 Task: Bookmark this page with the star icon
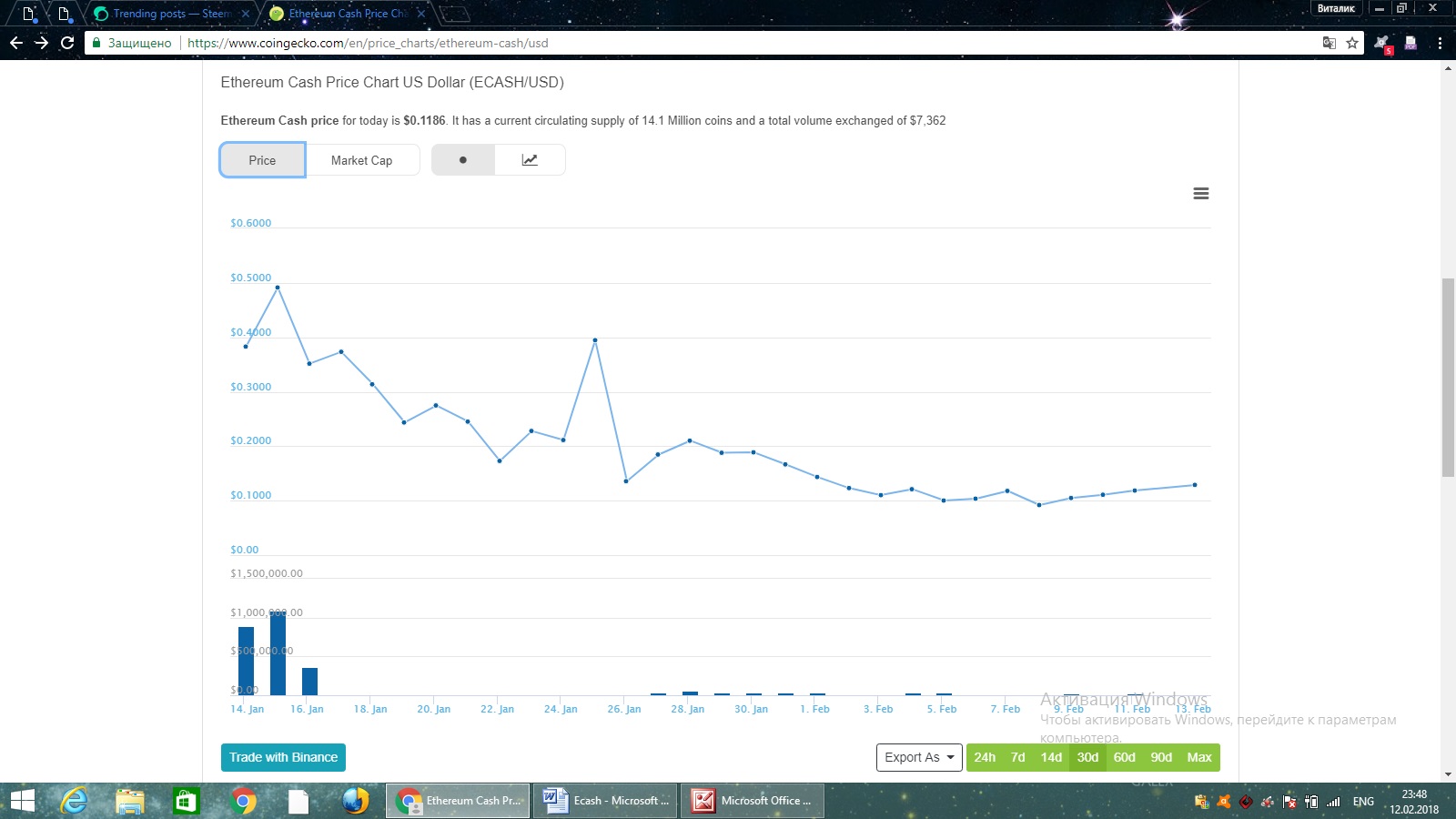point(1352,43)
